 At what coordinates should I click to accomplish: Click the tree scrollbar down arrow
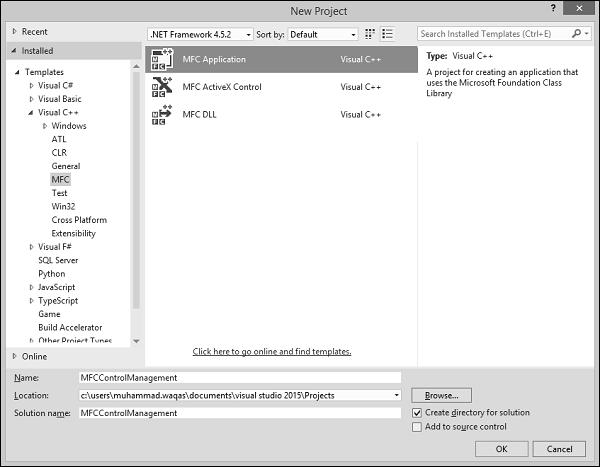click(136, 341)
